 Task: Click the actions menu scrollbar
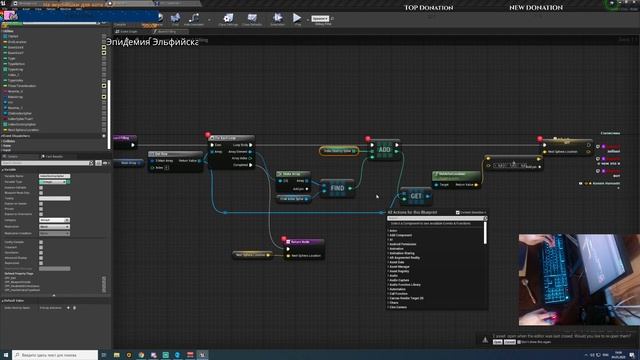[485, 233]
